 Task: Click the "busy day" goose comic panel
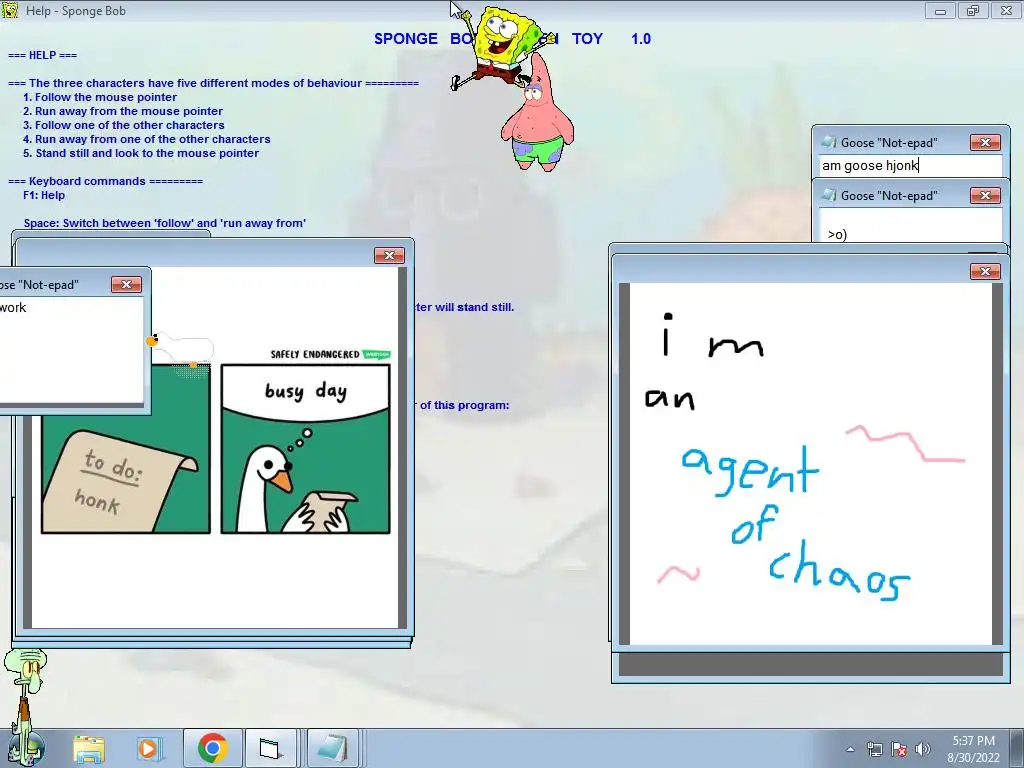[x=306, y=449]
